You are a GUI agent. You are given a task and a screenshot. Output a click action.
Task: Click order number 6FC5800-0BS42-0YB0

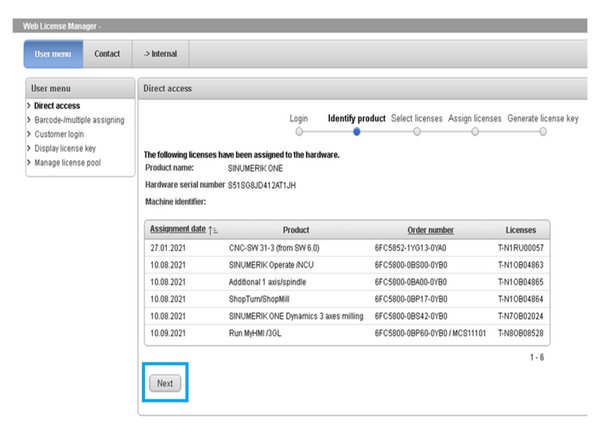411,316
